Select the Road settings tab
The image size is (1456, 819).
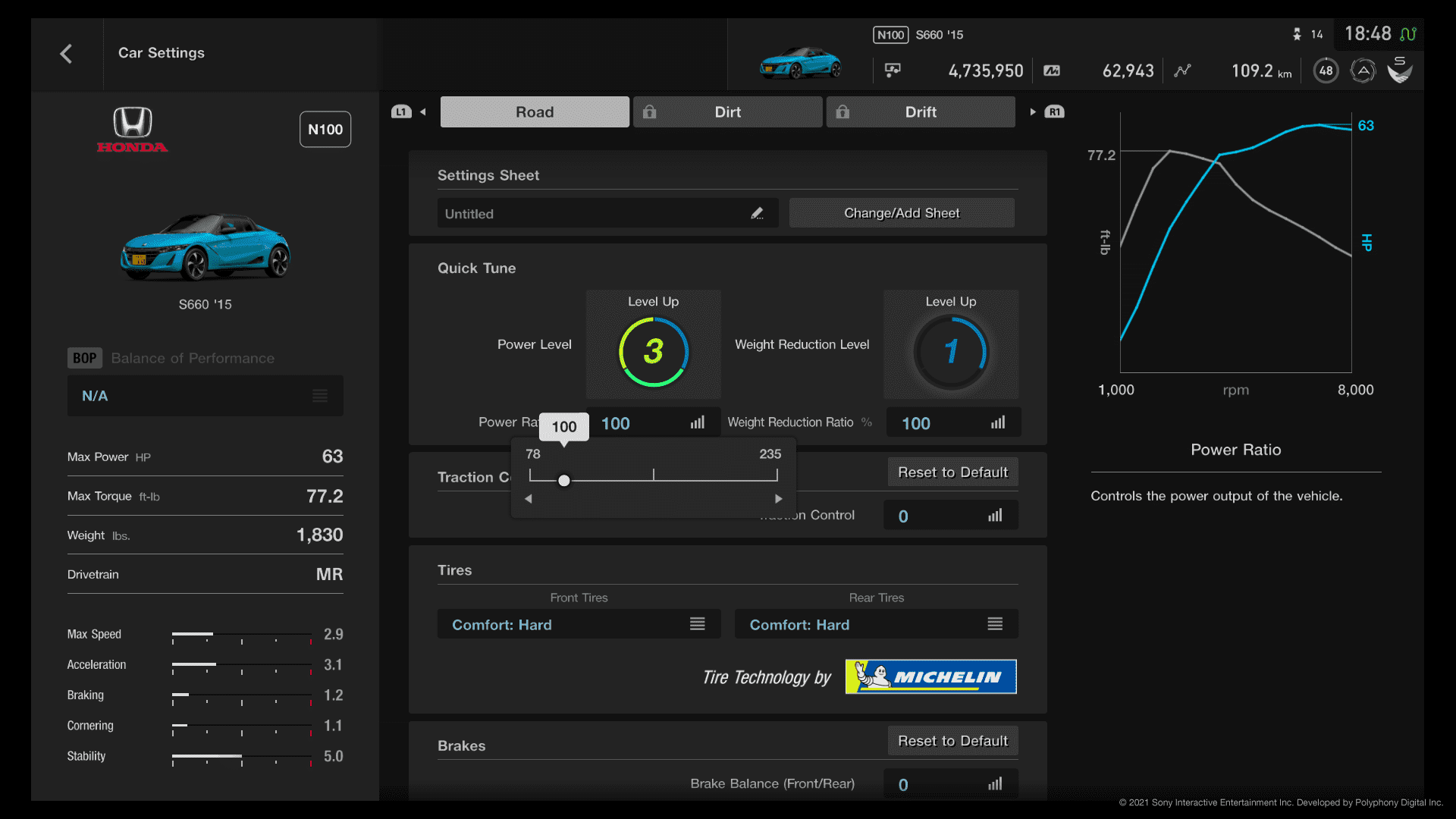pos(535,112)
